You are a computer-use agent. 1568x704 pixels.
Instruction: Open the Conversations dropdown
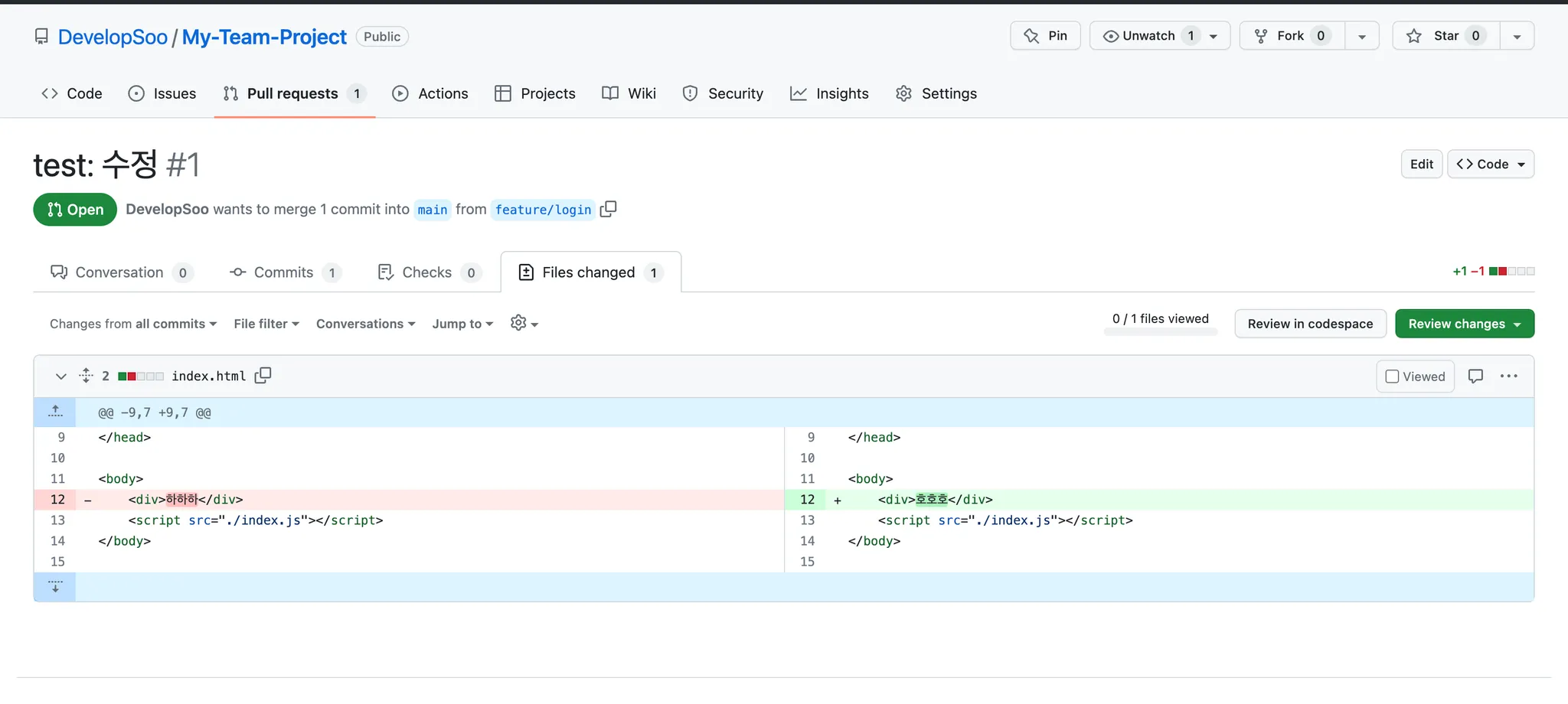click(x=366, y=324)
